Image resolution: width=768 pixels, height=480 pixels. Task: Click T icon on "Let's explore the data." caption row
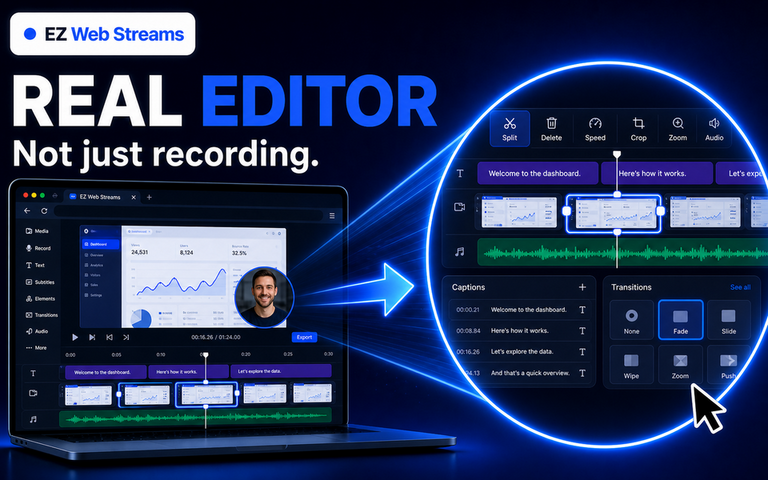(582, 352)
